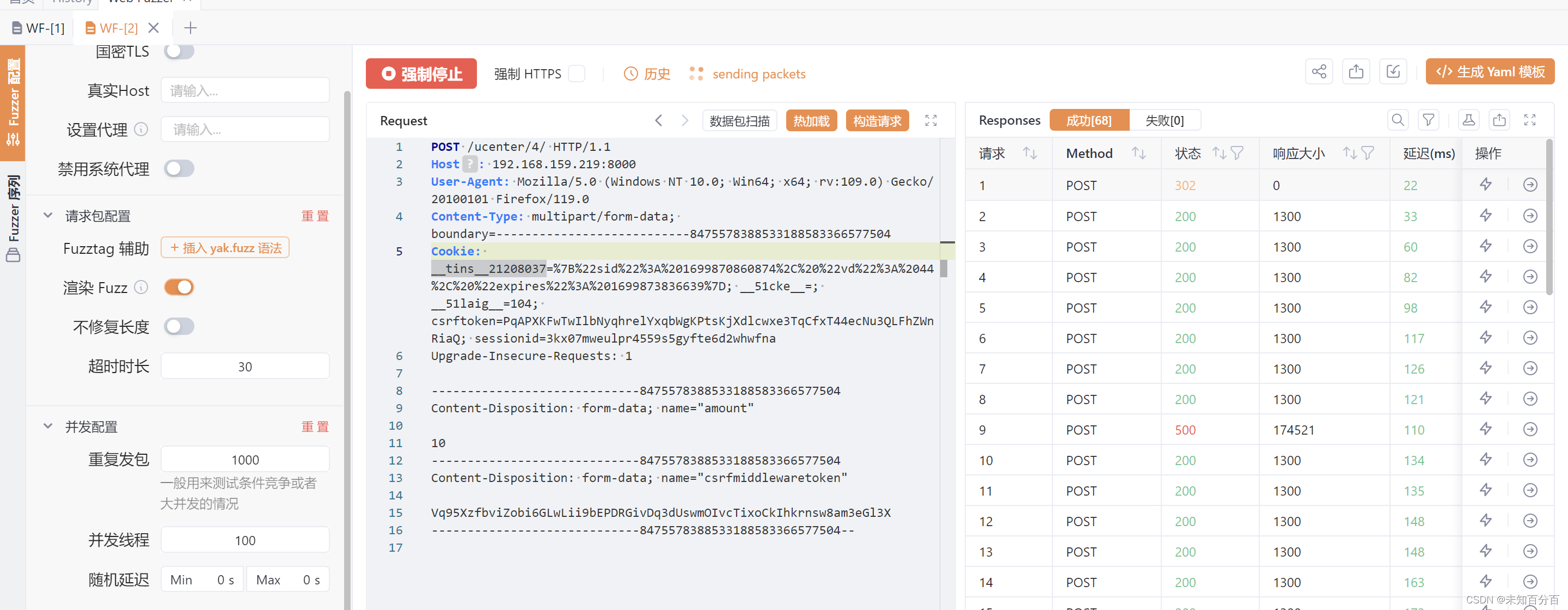Open Fuzzer 配置 side tab
The height and width of the screenshot is (610, 1568).
point(13,102)
